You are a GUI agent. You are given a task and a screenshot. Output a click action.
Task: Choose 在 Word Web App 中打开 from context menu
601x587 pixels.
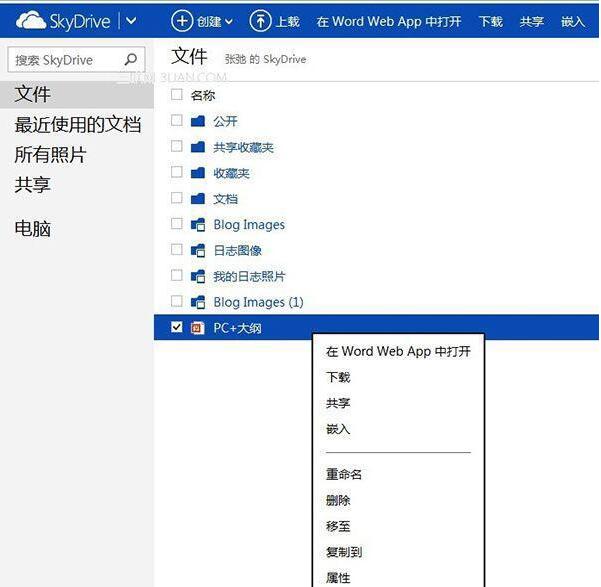click(398, 351)
